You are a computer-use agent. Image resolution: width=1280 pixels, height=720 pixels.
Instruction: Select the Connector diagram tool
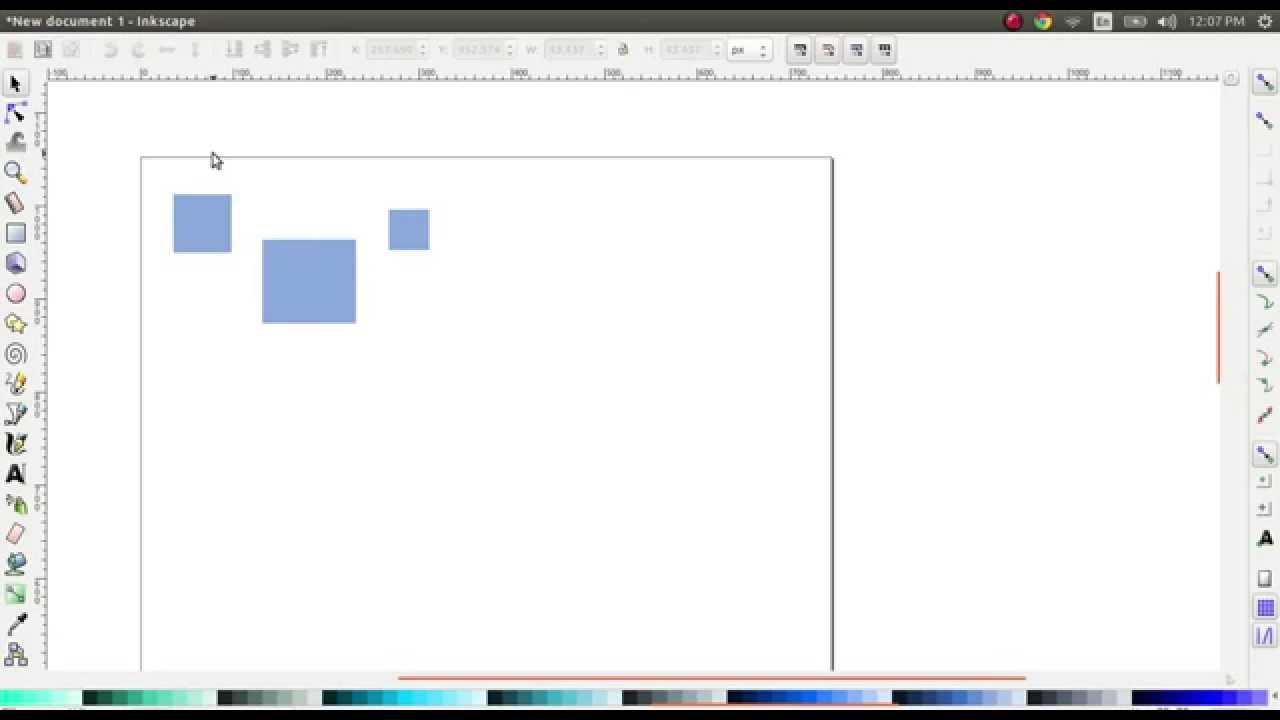pos(15,654)
